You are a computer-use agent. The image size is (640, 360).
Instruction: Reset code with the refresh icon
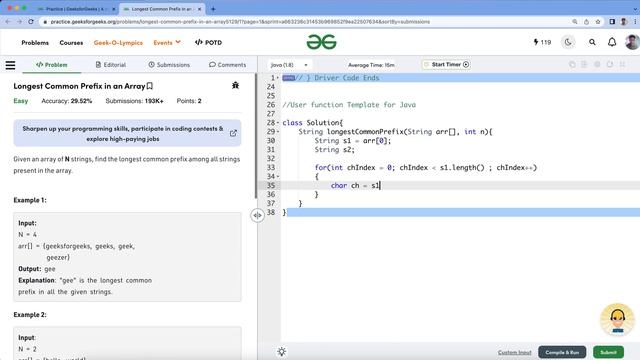(x=610, y=64)
